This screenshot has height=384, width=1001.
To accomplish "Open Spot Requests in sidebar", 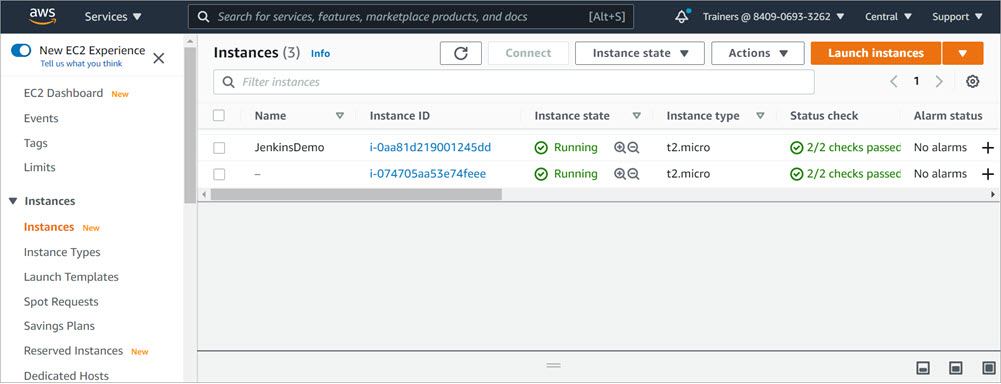I will (x=61, y=302).
